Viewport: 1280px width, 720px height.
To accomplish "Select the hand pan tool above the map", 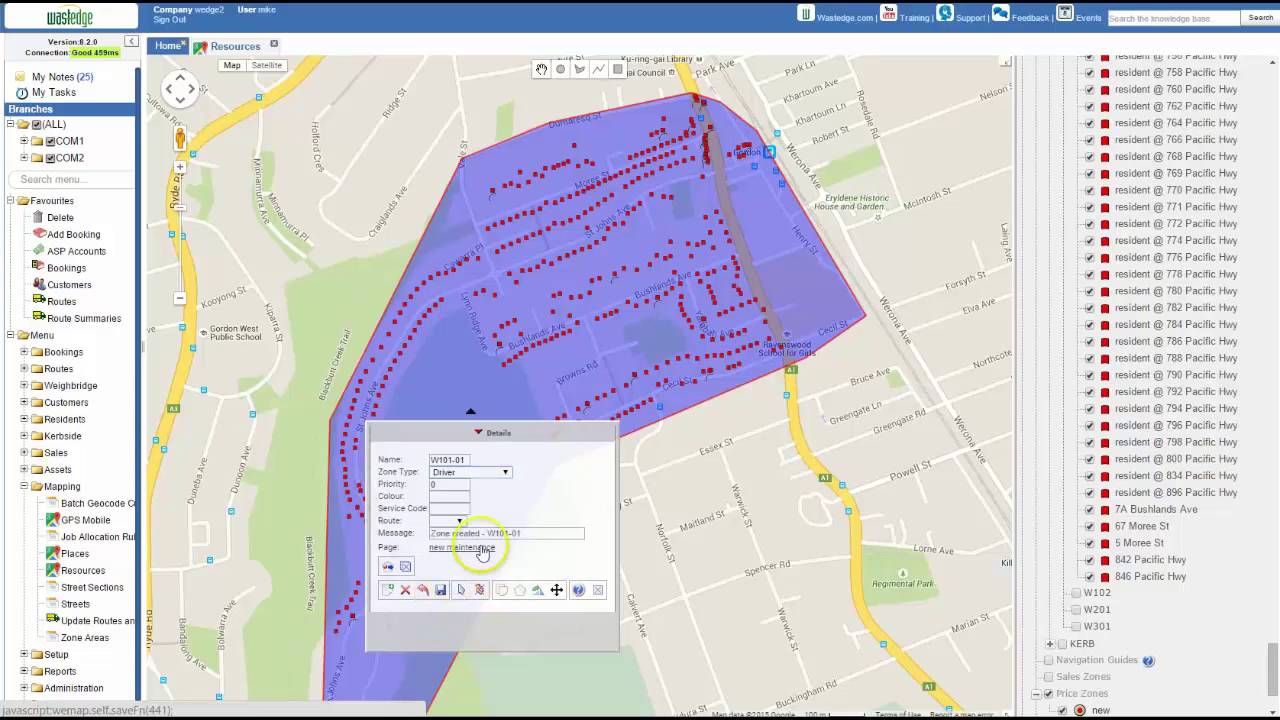I will click(541, 69).
